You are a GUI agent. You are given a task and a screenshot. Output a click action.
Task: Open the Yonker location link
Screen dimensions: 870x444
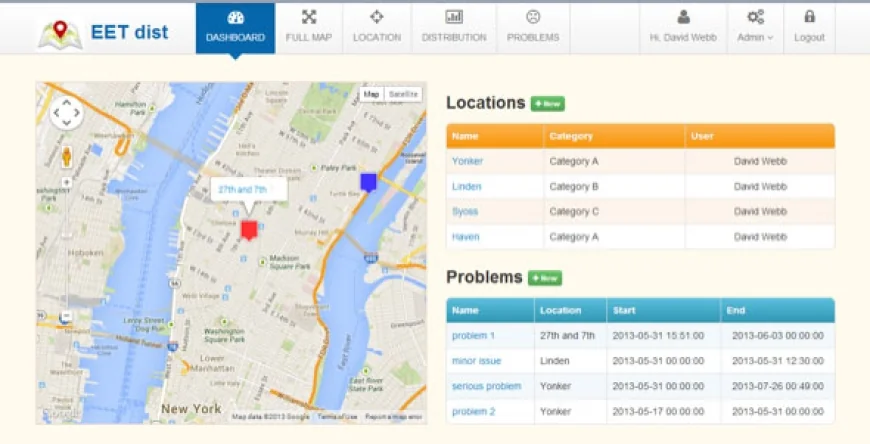(x=466, y=161)
